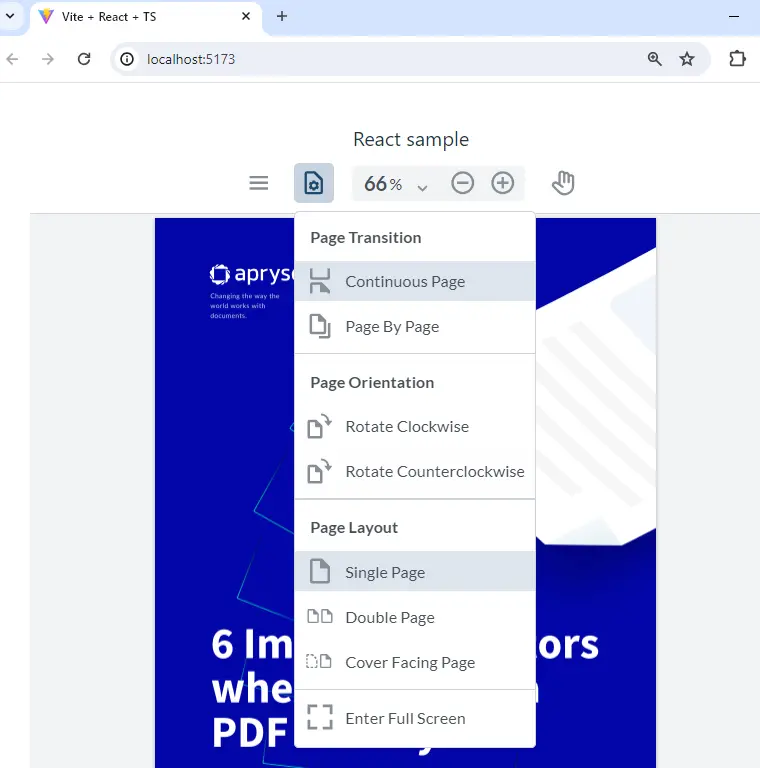Click the Rotate Counterclockwise page icon
This screenshot has height=768, width=760.
pyautogui.click(x=320, y=471)
